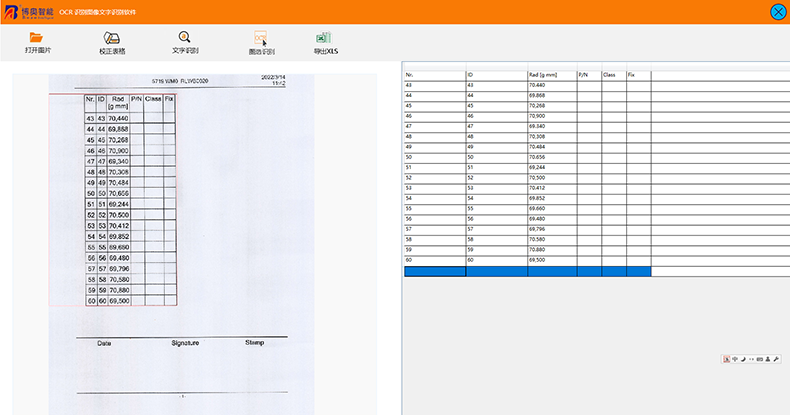Select the ID cell for row 60
The image size is (790, 415).
pos(496,260)
